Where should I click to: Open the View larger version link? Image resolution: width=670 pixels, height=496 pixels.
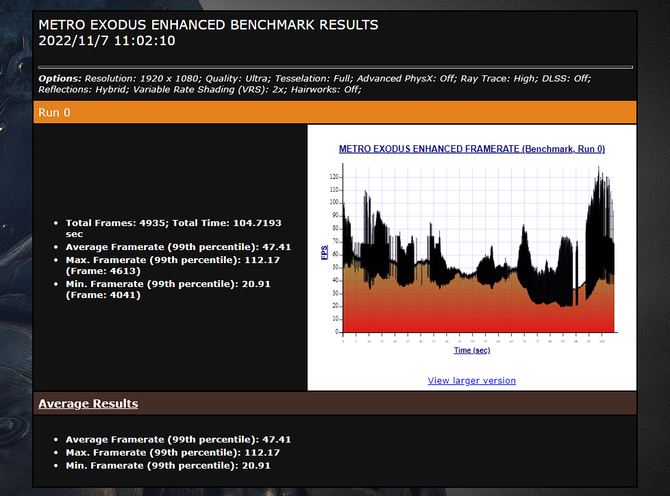[x=472, y=380]
